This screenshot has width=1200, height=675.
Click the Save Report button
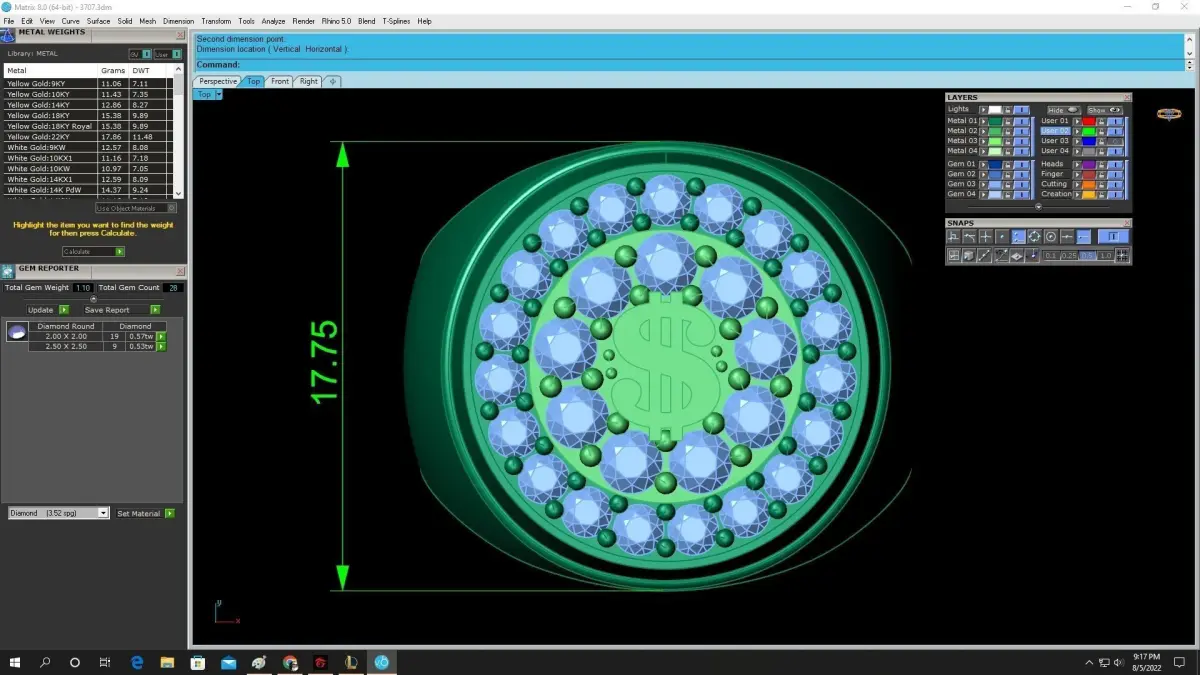(x=122, y=310)
